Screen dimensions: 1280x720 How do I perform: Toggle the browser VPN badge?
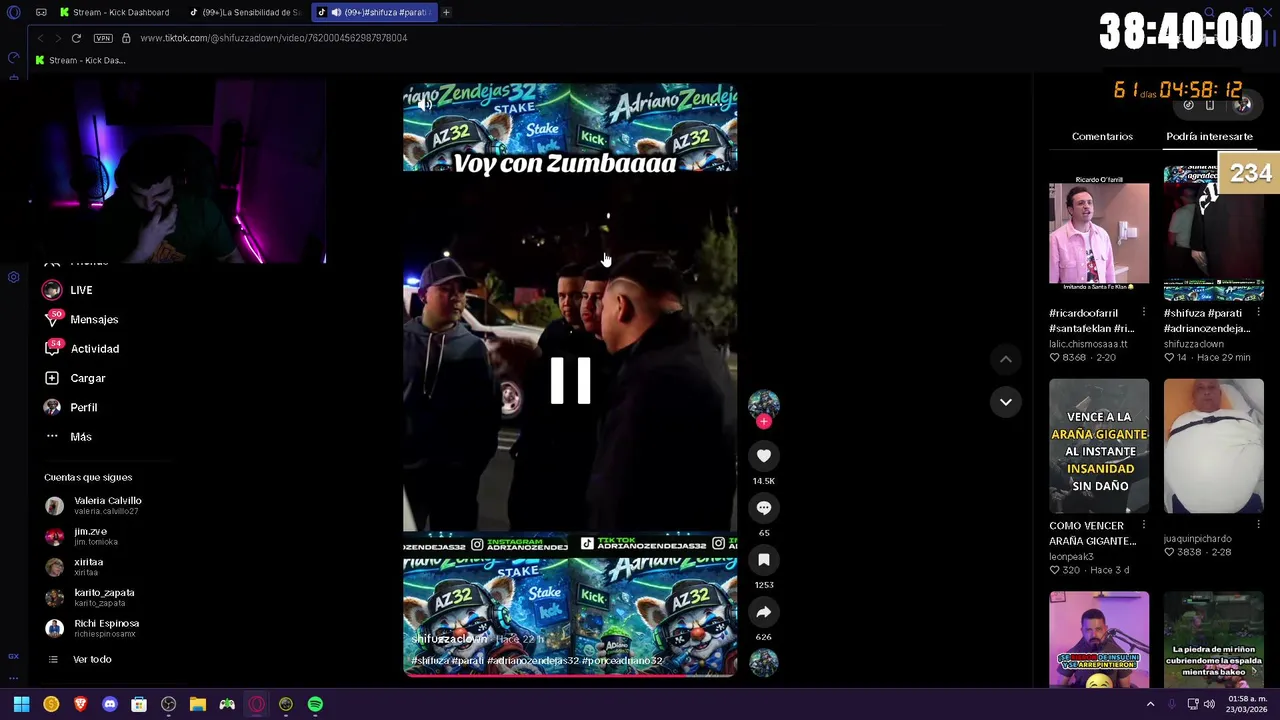(x=103, y=38)
